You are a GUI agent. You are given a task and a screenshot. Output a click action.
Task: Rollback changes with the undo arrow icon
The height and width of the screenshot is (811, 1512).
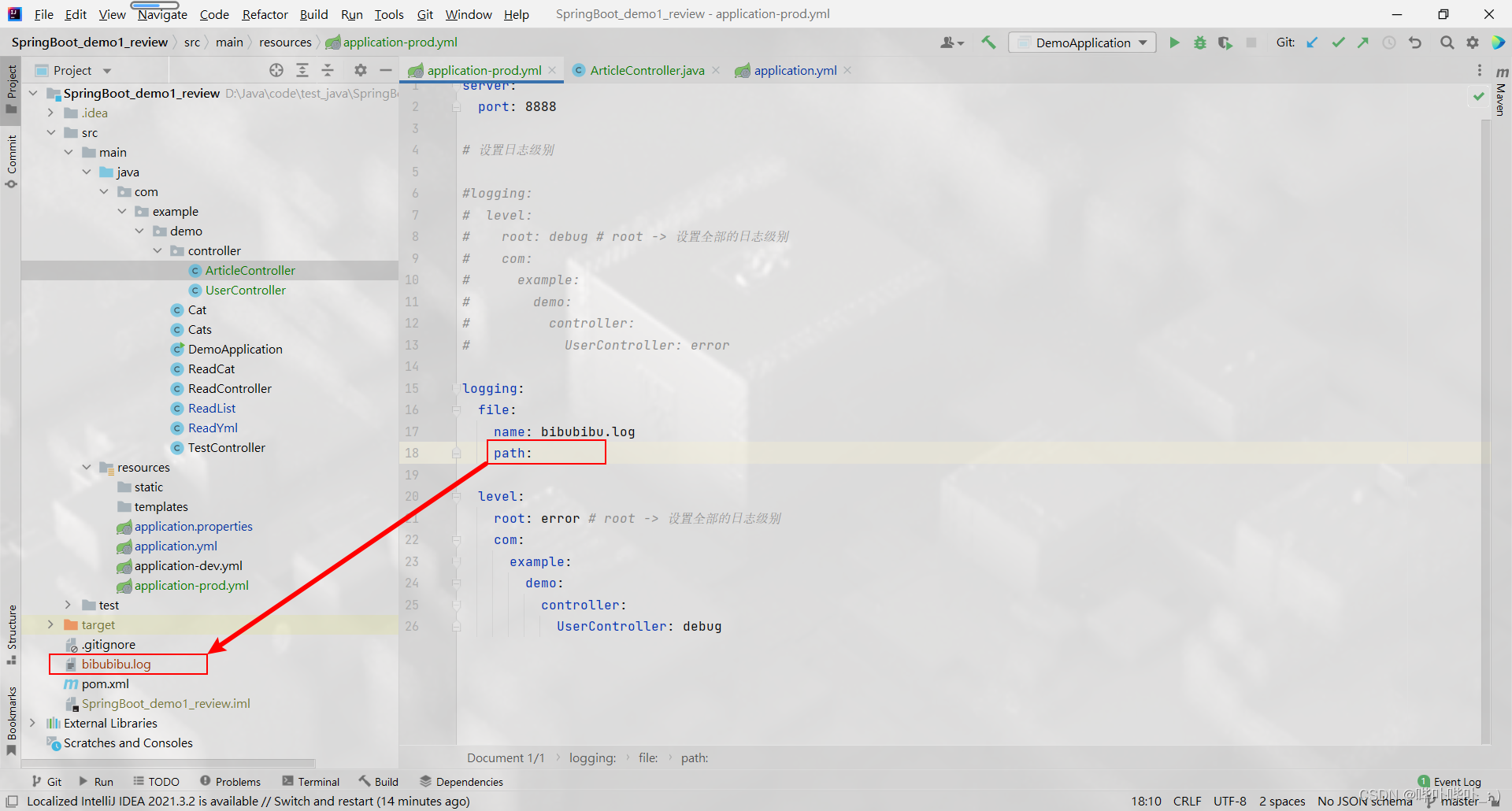coord(1415,43)
